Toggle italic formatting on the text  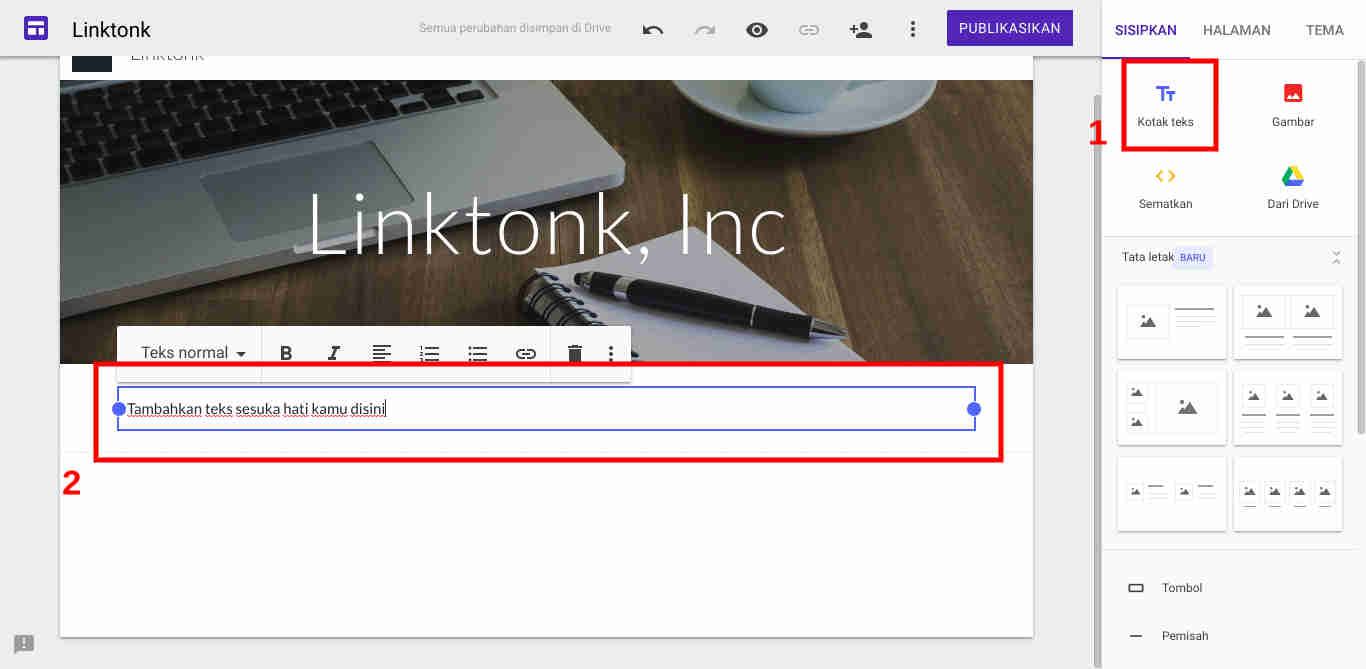click(x=333, y=352)
